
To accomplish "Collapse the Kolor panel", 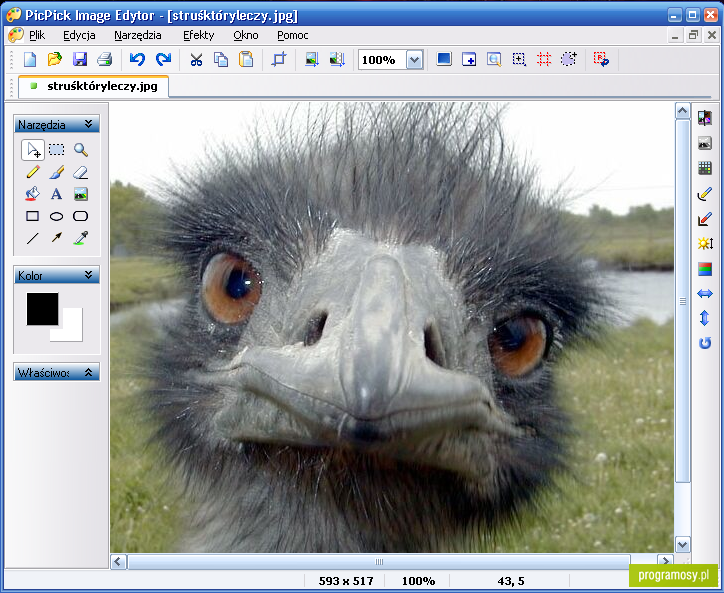I will [89, 275].
